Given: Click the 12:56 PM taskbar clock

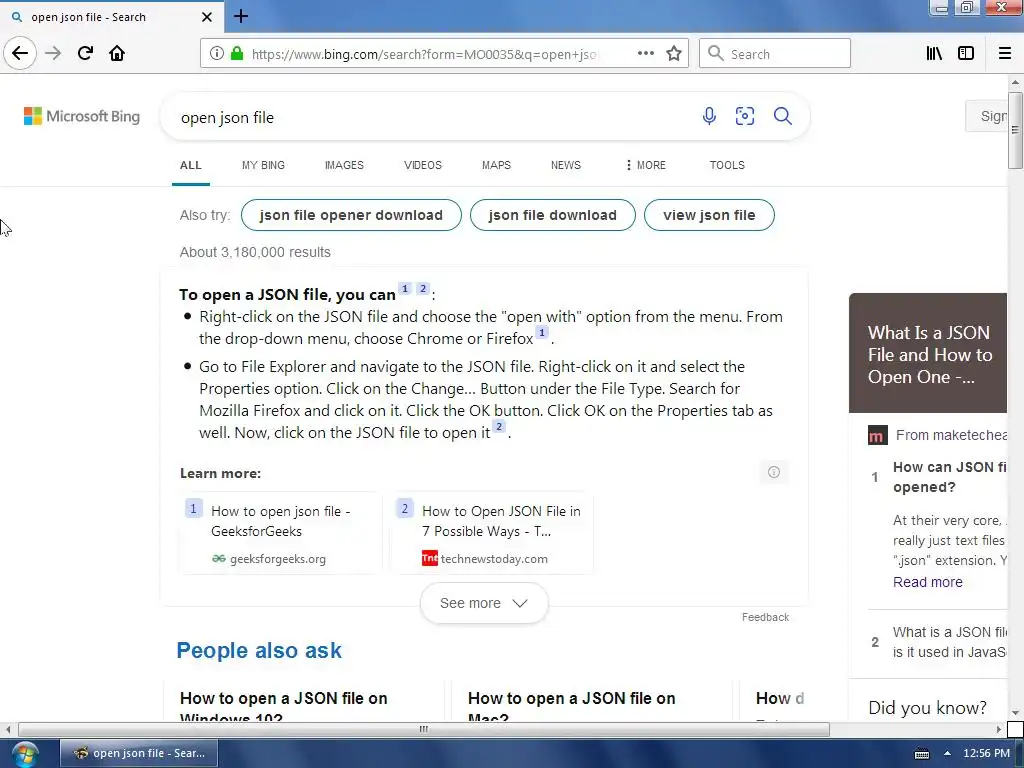Looking at the screenshot, I should pyautogui.click(x=986, y=753).
